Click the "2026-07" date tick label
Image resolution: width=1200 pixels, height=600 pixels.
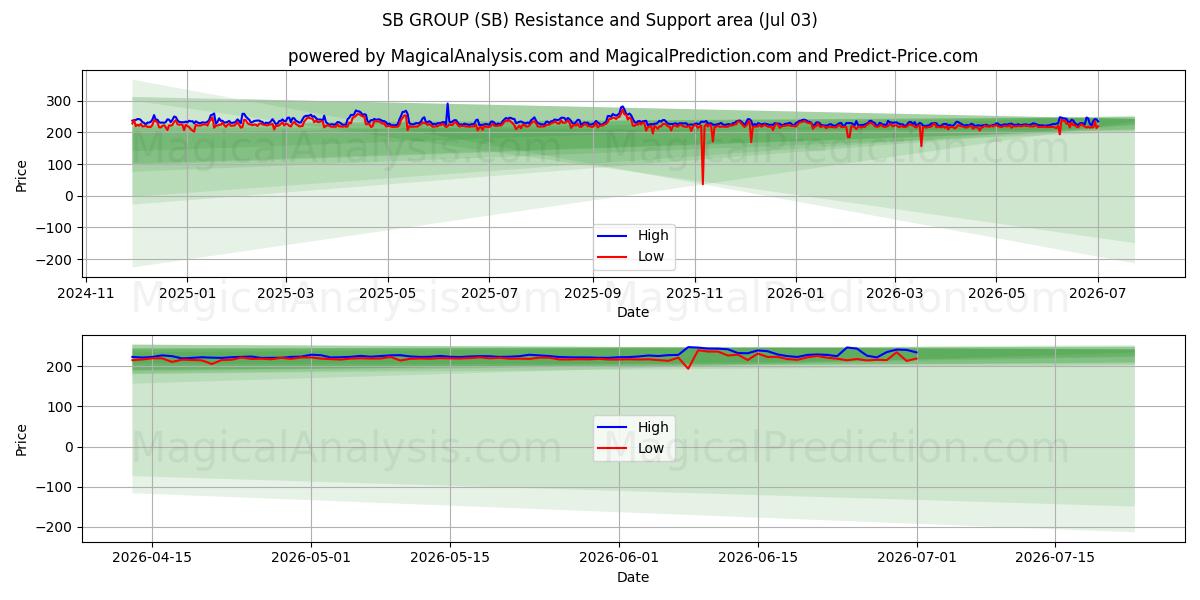coord(1098,293)
